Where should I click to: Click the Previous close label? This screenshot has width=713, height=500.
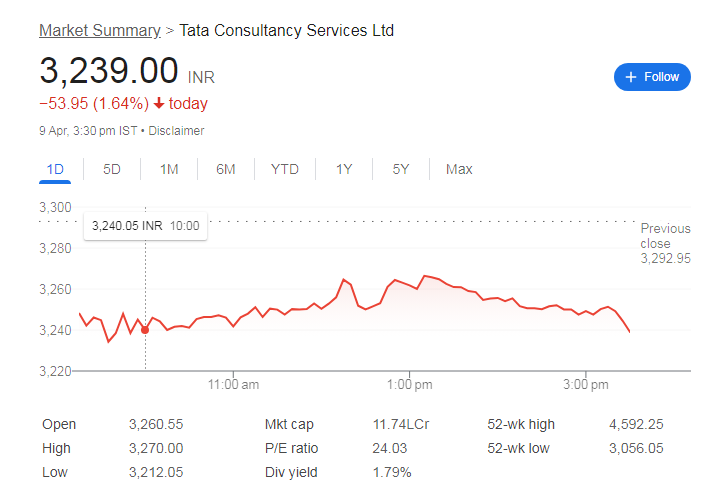coord(665,236)
